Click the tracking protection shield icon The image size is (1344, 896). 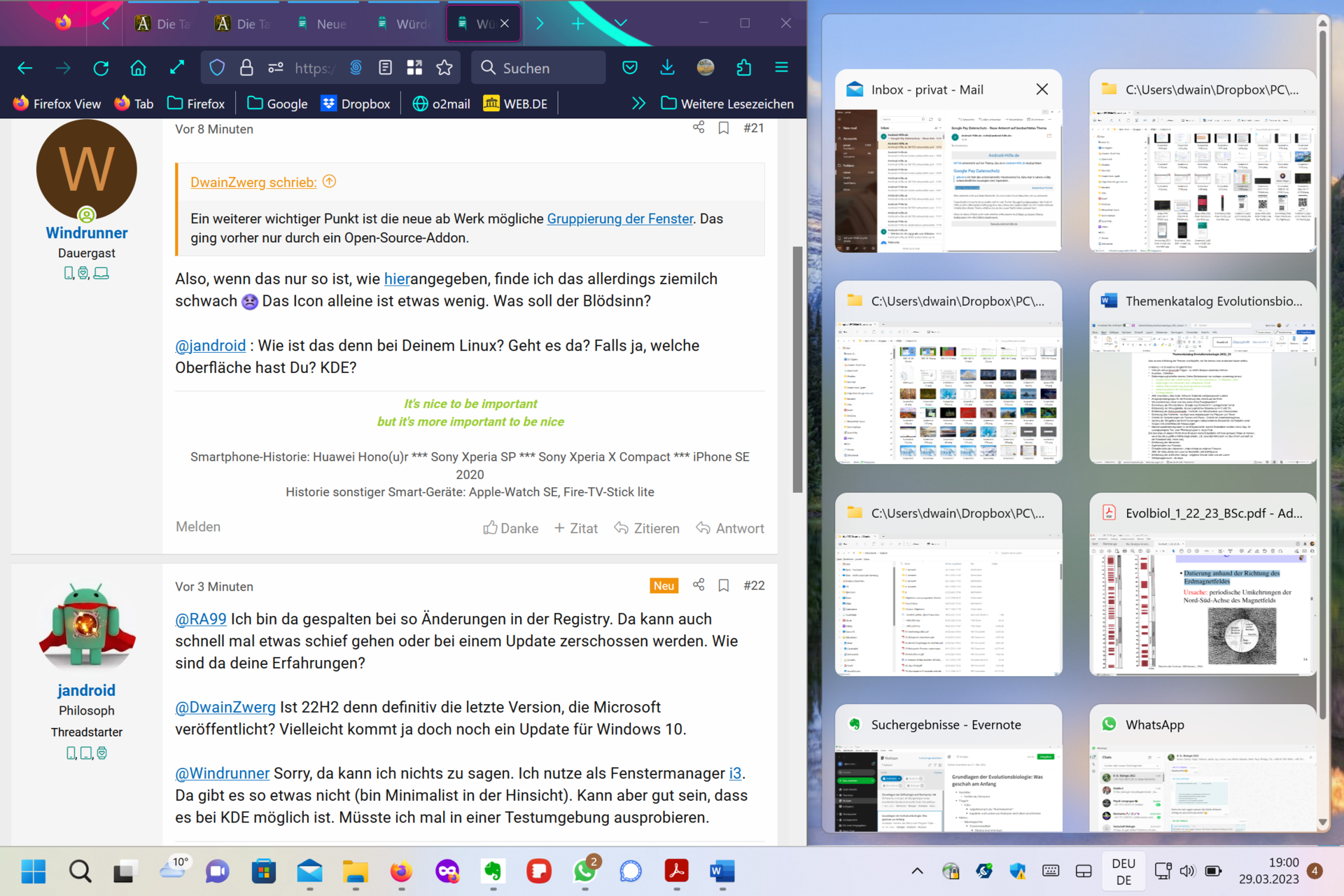tap(217, 68)
